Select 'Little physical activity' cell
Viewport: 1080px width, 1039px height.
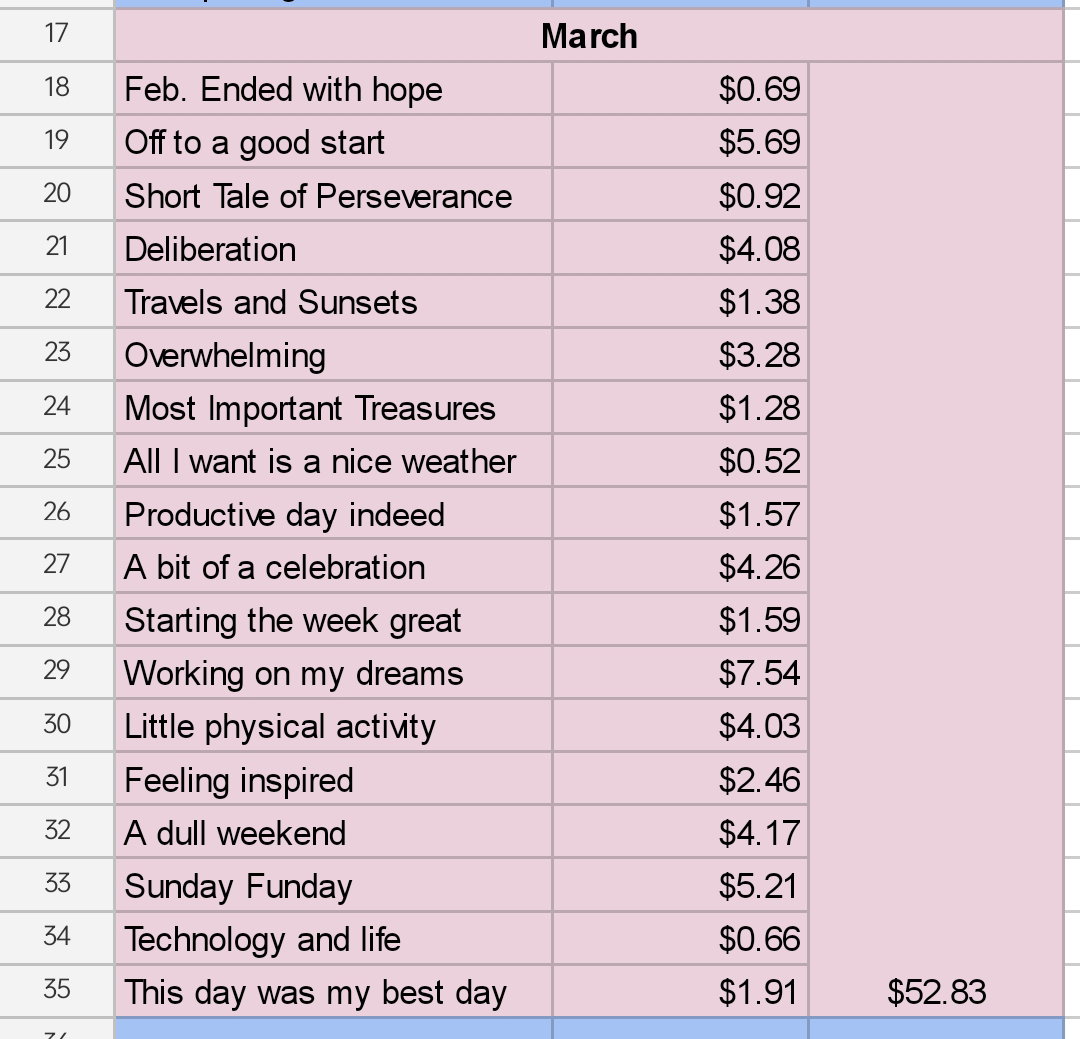(333, 726)
